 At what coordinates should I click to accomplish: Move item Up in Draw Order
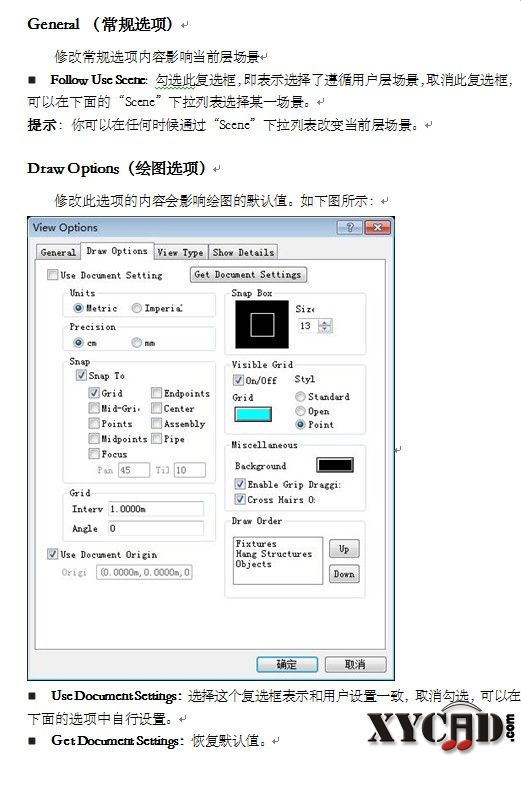coord(344,549)
